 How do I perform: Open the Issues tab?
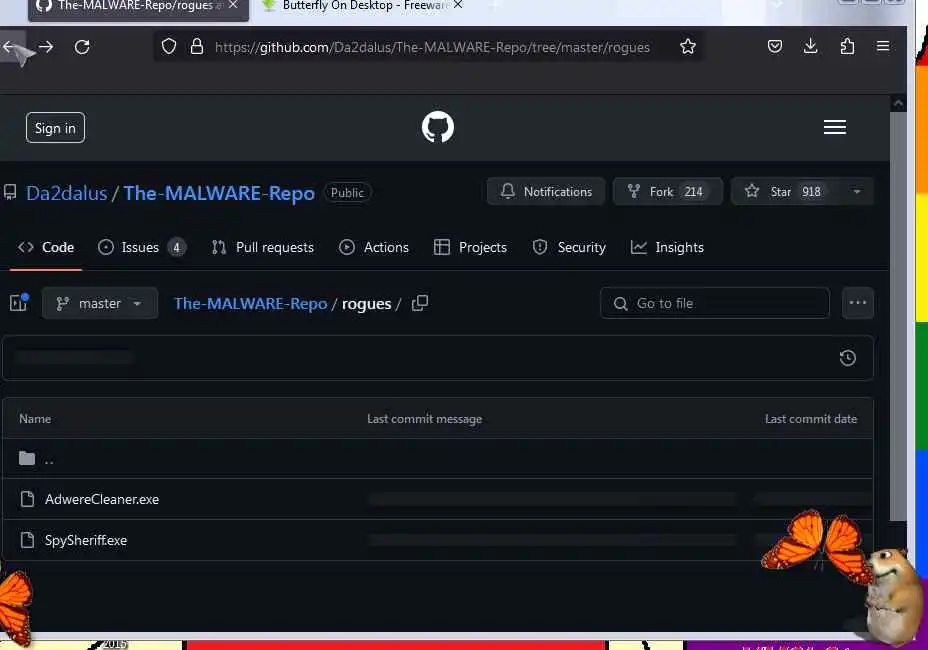tap(142, 247)
